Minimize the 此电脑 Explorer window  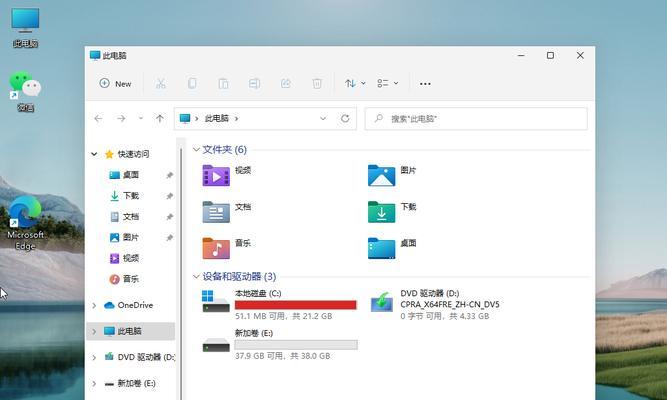(x=521, y=55)
